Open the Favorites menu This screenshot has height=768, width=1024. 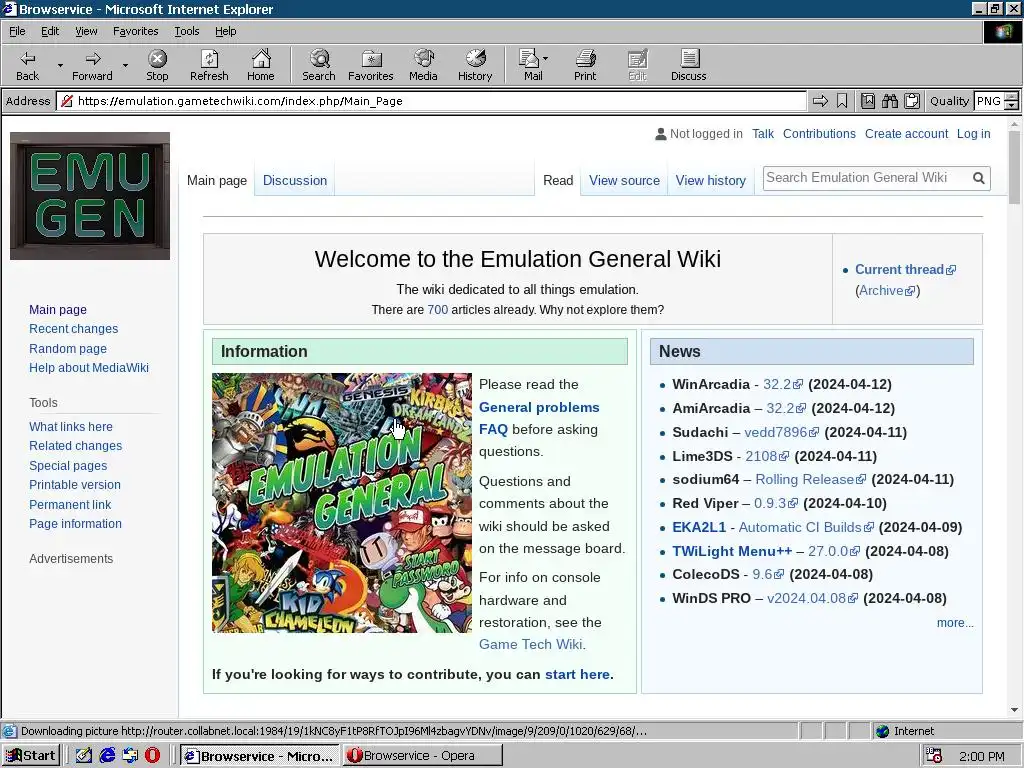135,31
